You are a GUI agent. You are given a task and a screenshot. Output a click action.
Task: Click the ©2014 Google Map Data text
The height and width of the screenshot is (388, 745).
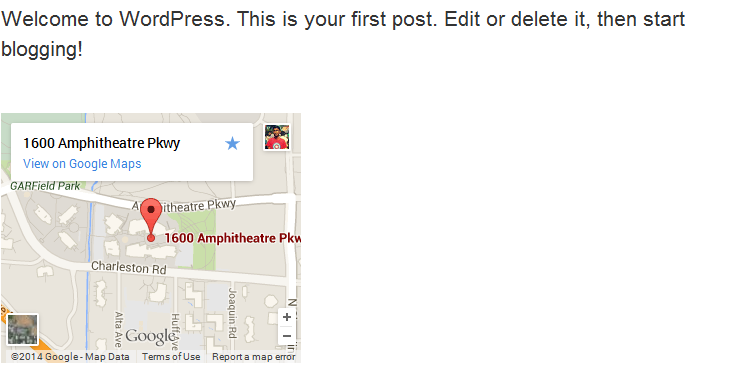click(70, 357)
